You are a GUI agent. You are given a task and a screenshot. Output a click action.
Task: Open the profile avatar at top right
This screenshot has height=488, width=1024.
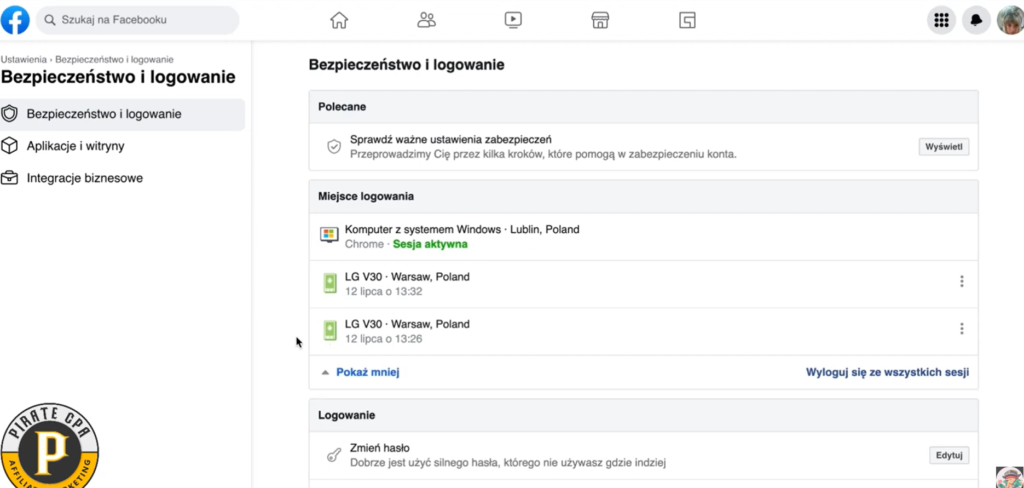(x=1010, y=20)
